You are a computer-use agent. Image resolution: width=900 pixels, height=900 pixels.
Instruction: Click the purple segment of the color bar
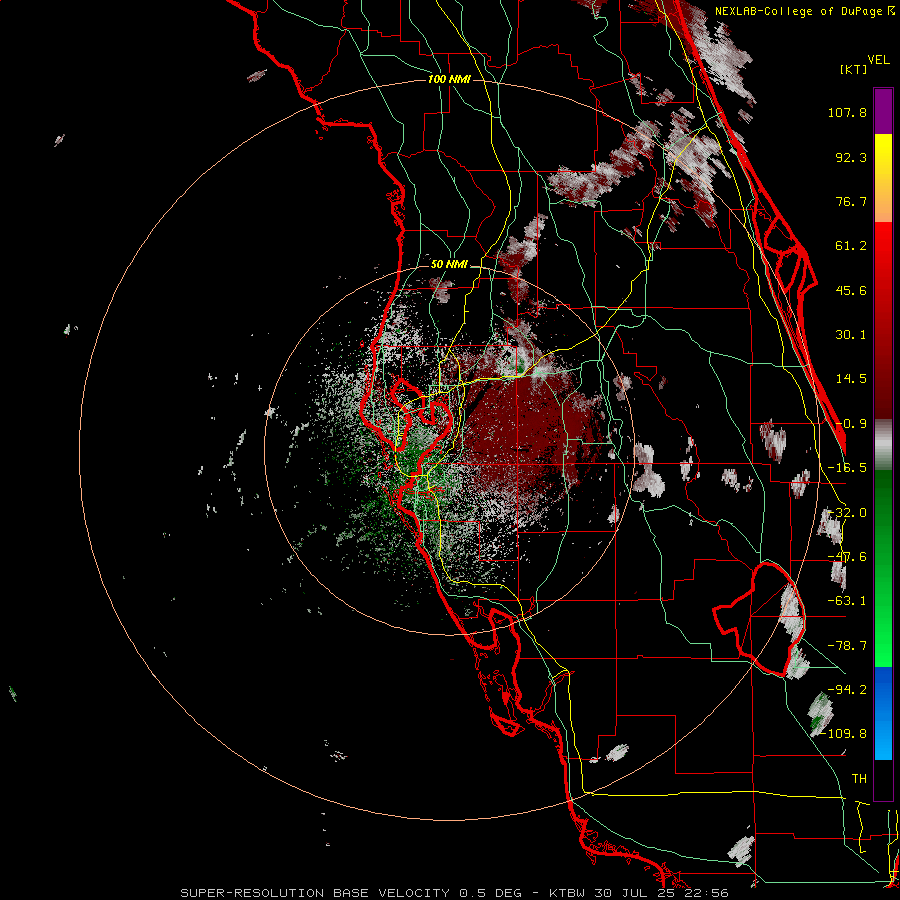point(883,111)
